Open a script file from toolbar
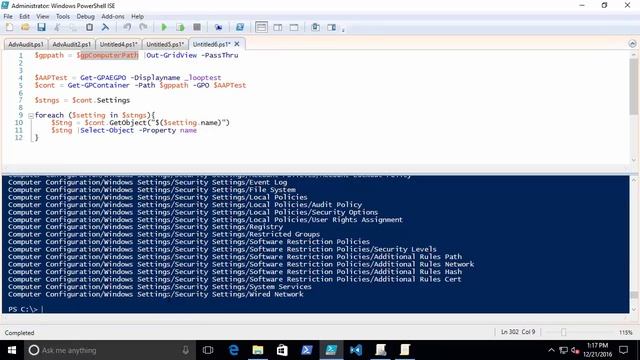This screenshot has width=640, height=360. 25,27
